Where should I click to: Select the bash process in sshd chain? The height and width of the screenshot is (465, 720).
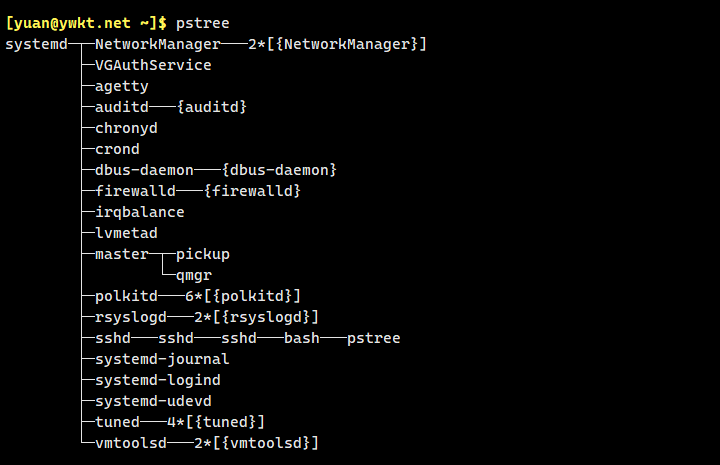302,338
